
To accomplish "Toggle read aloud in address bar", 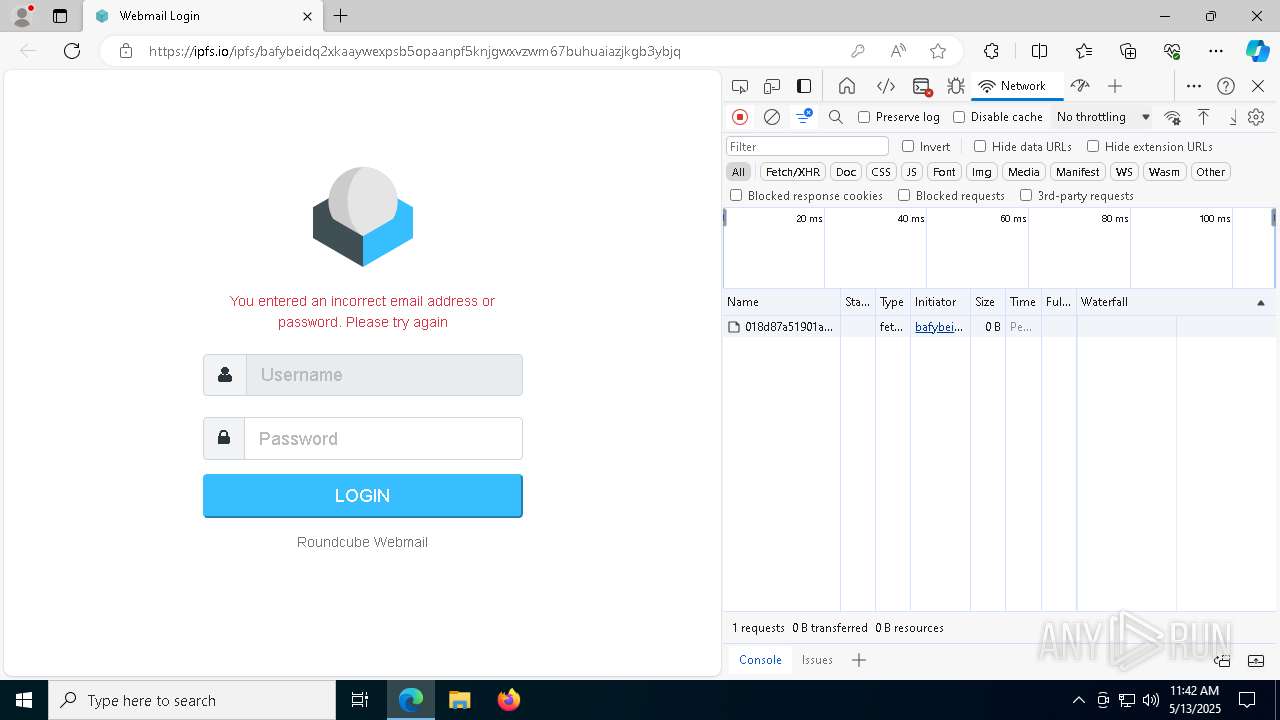I will [x=898, y=51].
